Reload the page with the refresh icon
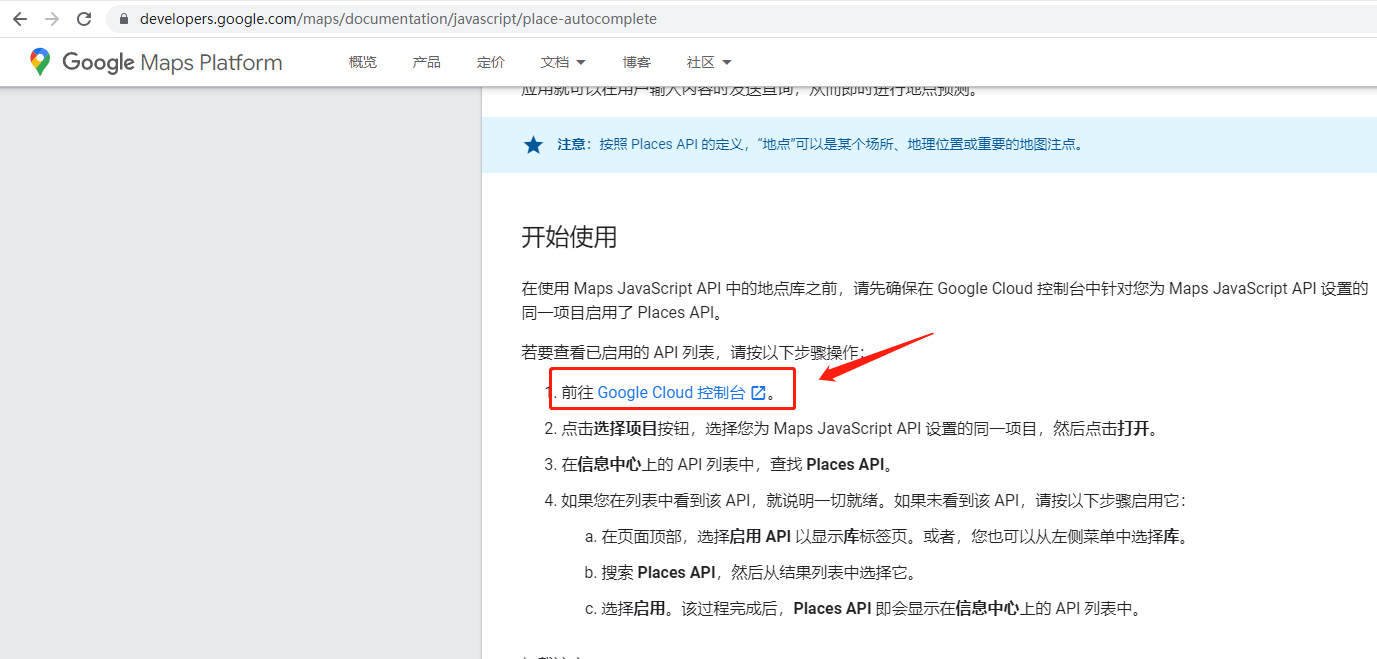 [84, 19]
